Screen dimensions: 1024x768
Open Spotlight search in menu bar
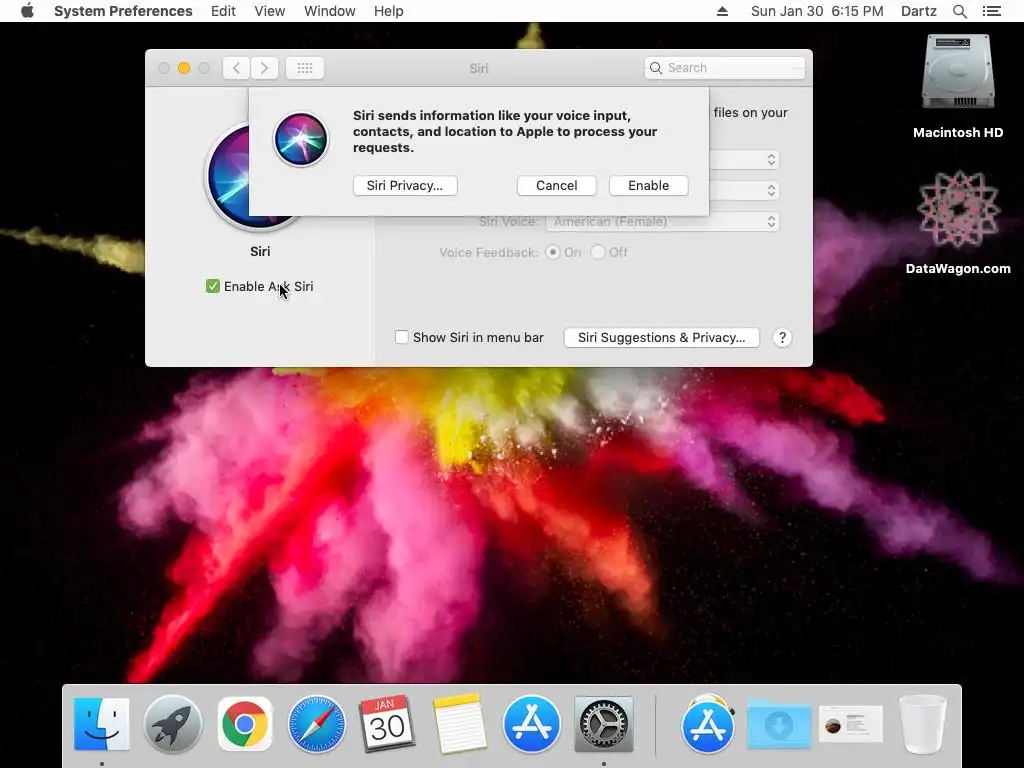[x=959, y=11]
